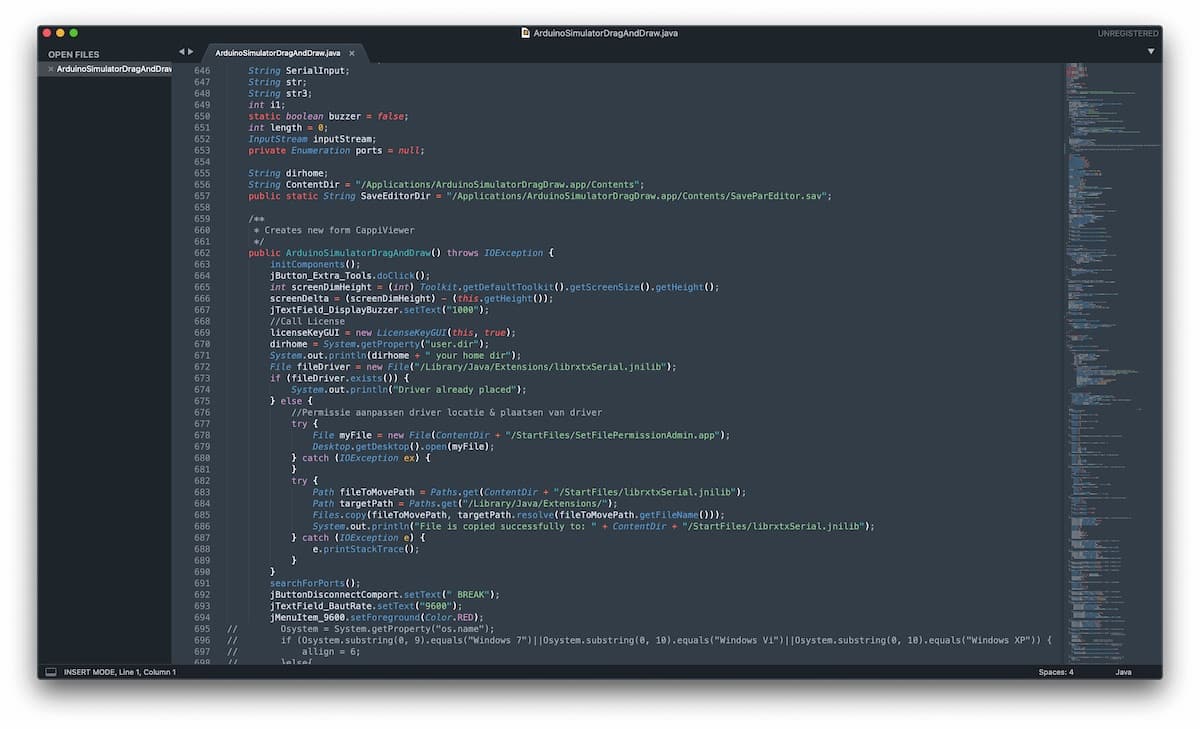
Task: Select the ArduinoSimulatorDragAndDraw.java editor tab
Action: (x=278, y=53)
